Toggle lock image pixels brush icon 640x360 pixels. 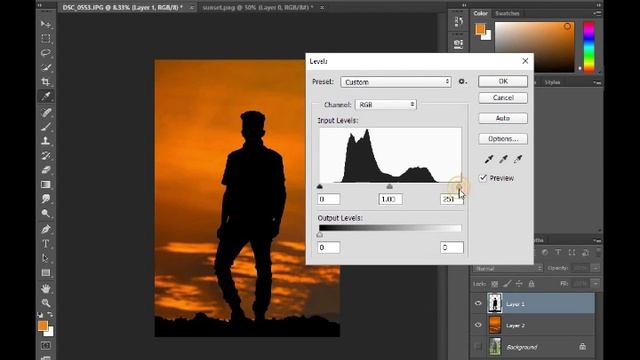507,283
